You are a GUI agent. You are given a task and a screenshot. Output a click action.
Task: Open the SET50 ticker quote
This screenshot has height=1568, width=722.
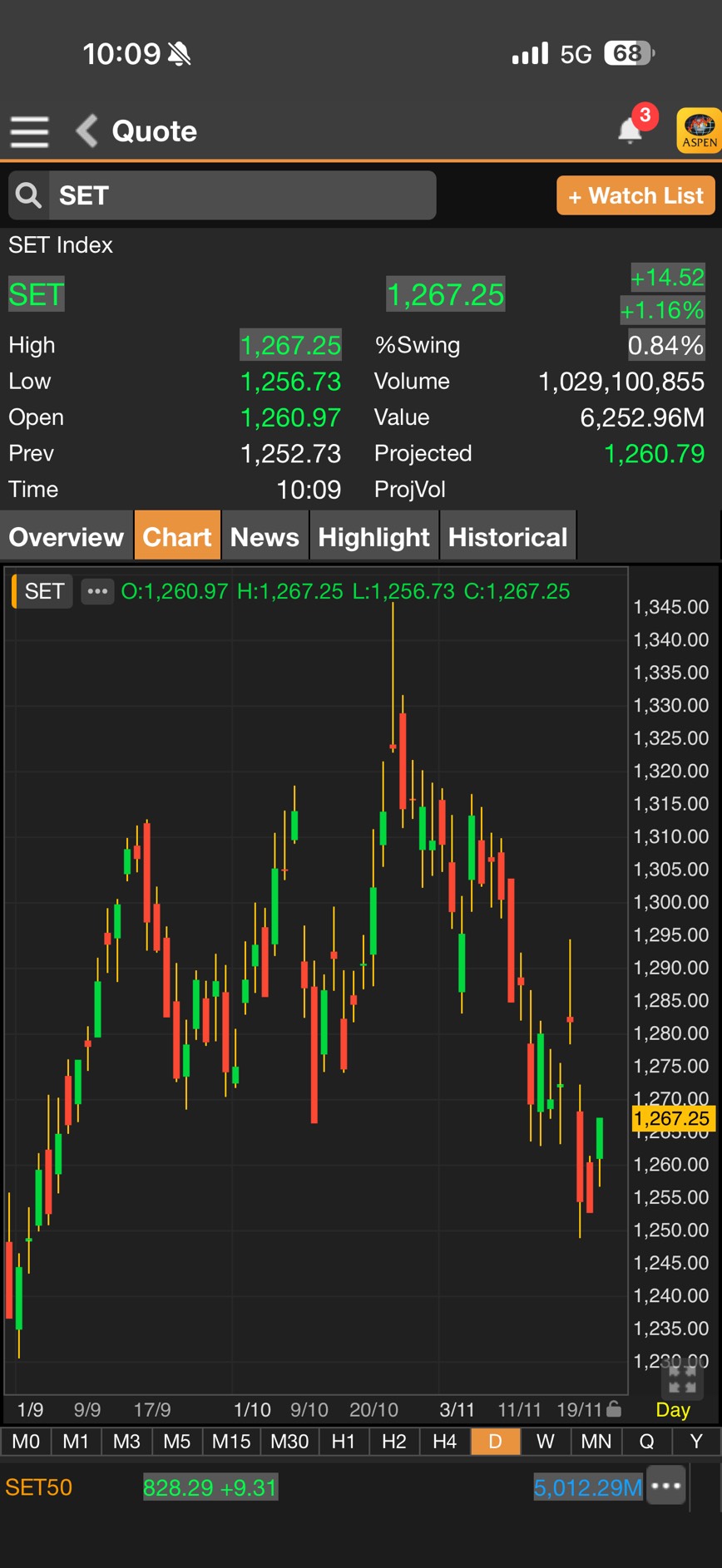39,1487
